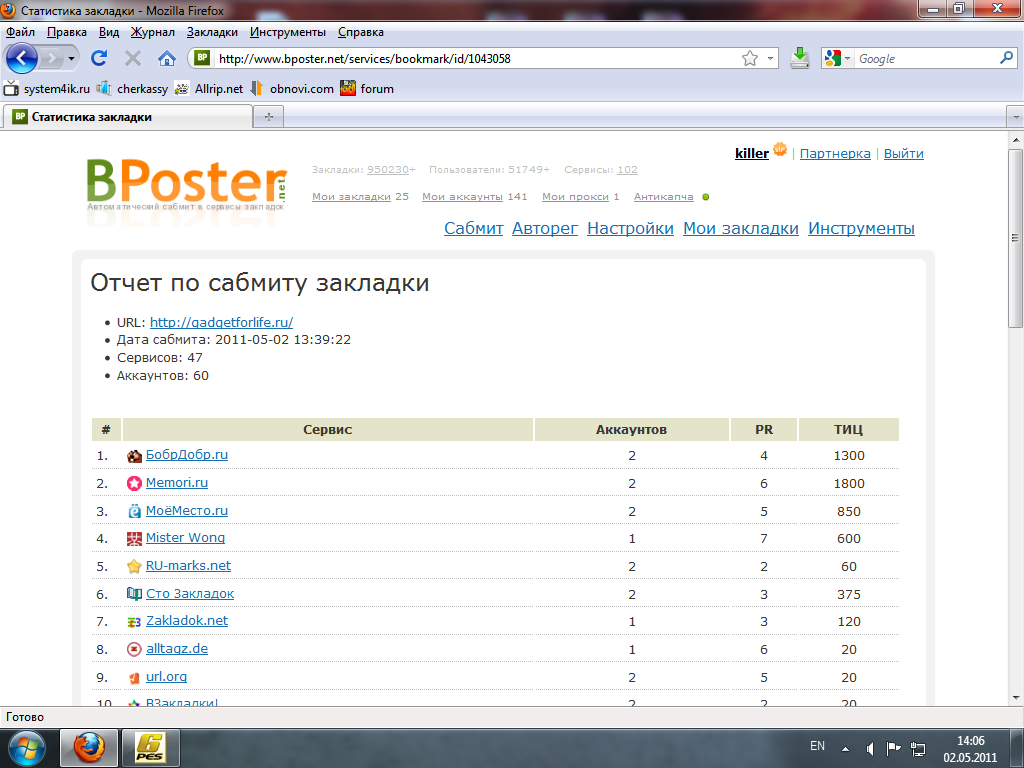Click the url.org service icon
Screen dimensions: 1024x768
pyautogui.click(x=134, y=678)
